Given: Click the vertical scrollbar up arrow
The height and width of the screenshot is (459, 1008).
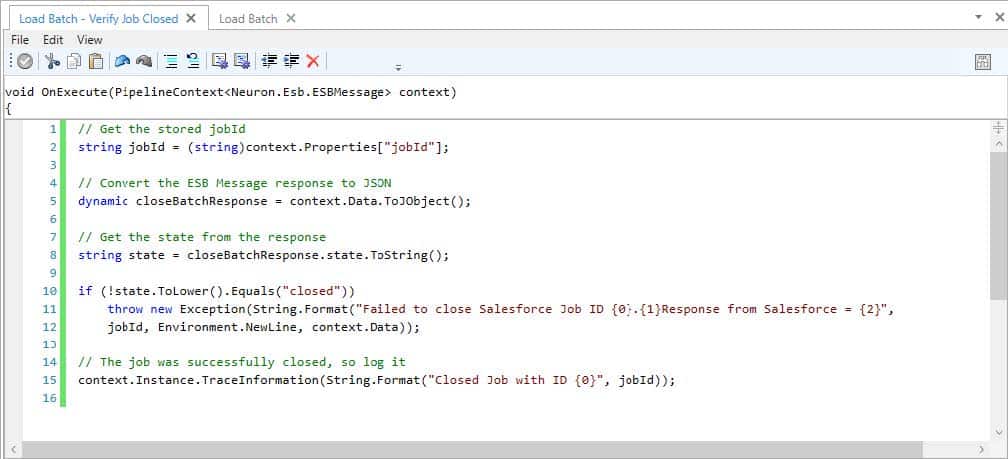Looking at the screenshot, I should tap(998, 141).
